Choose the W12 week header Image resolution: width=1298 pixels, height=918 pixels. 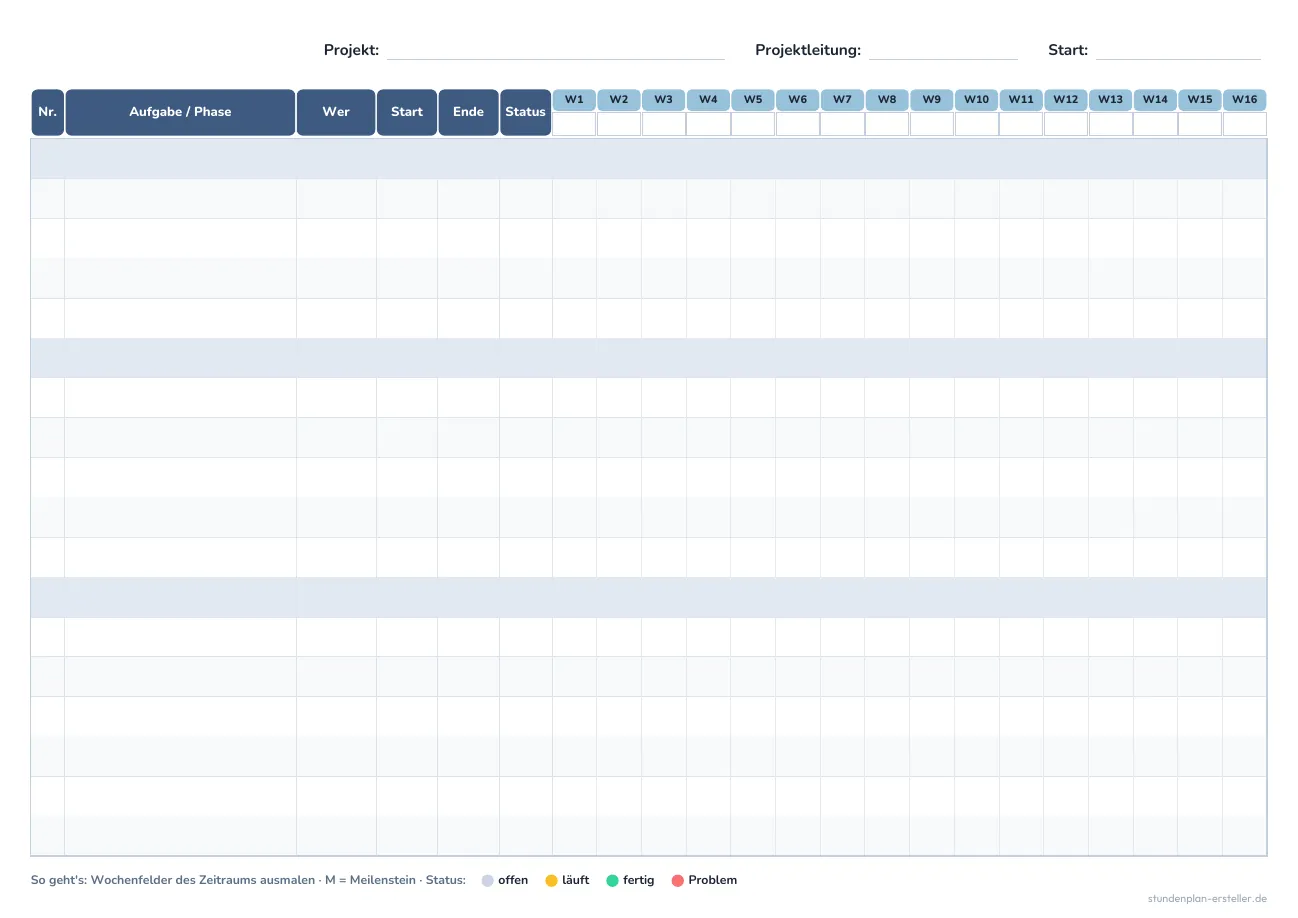[x=1066, y=100]
